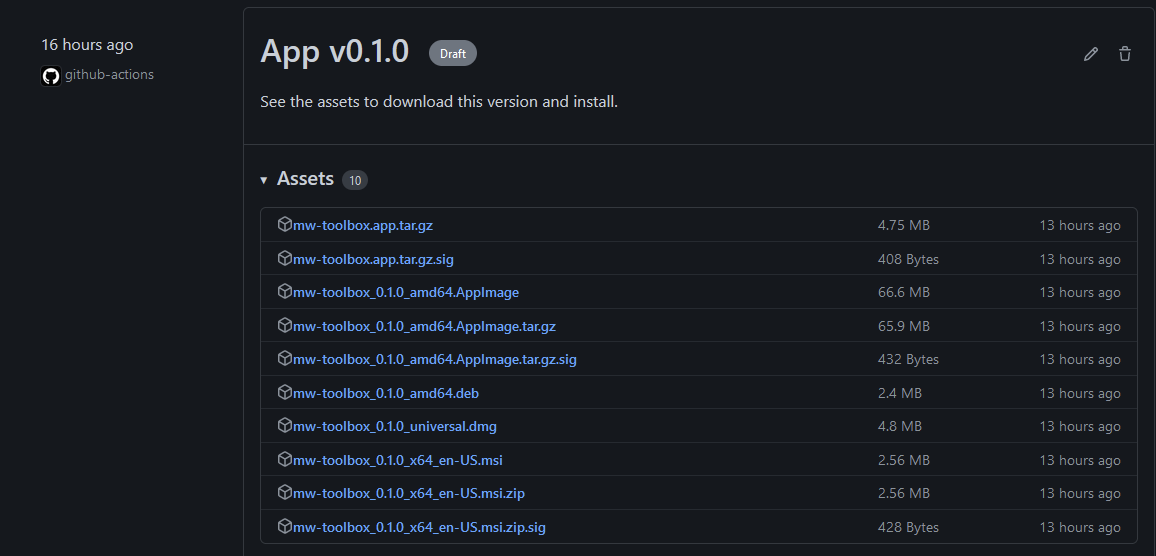Download mw-toolbox_0.1.0_x64_en-US.msi.zip.sig
The height and width of the screenshot is (556, 1156).
(419, 528)
